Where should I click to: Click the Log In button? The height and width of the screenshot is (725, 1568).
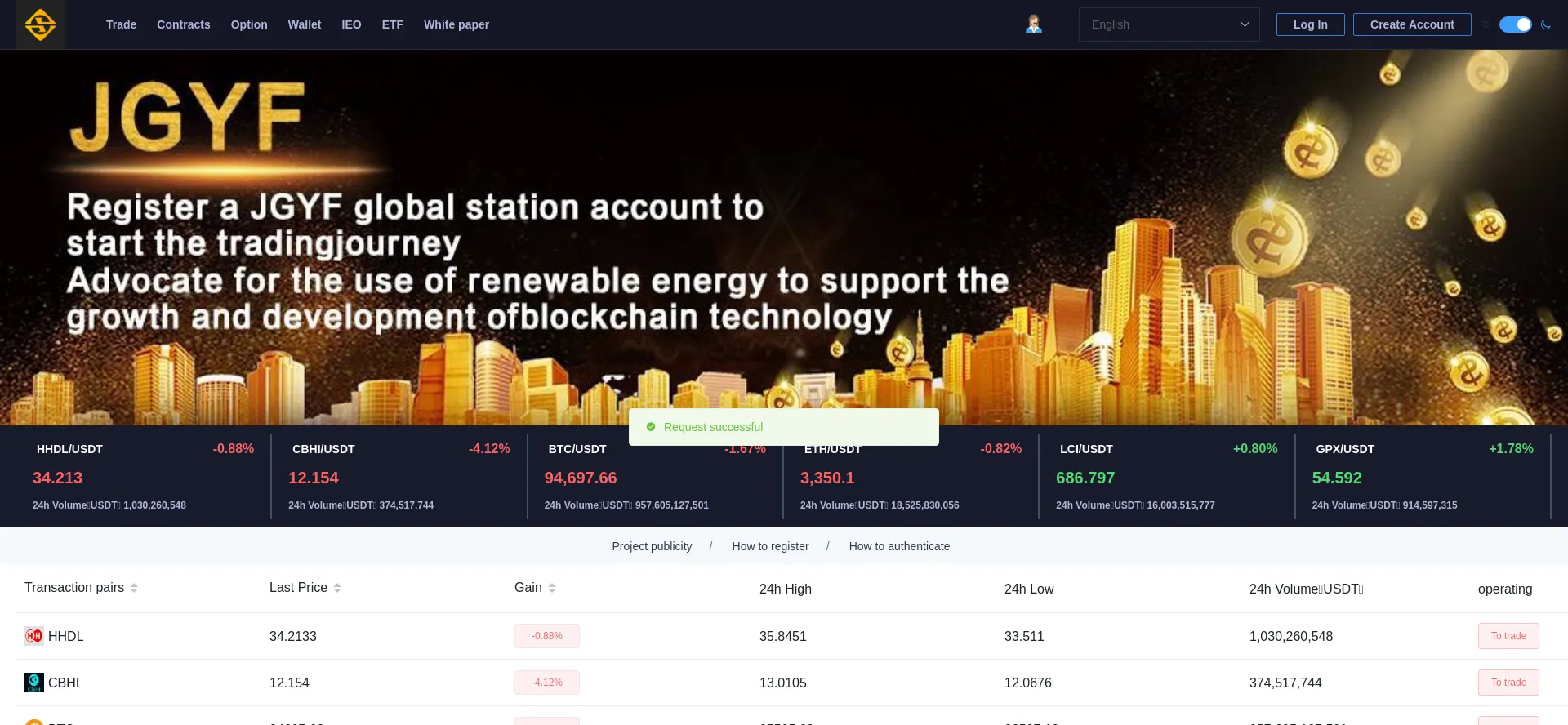pyautogui.click(x=1311, y=24)
